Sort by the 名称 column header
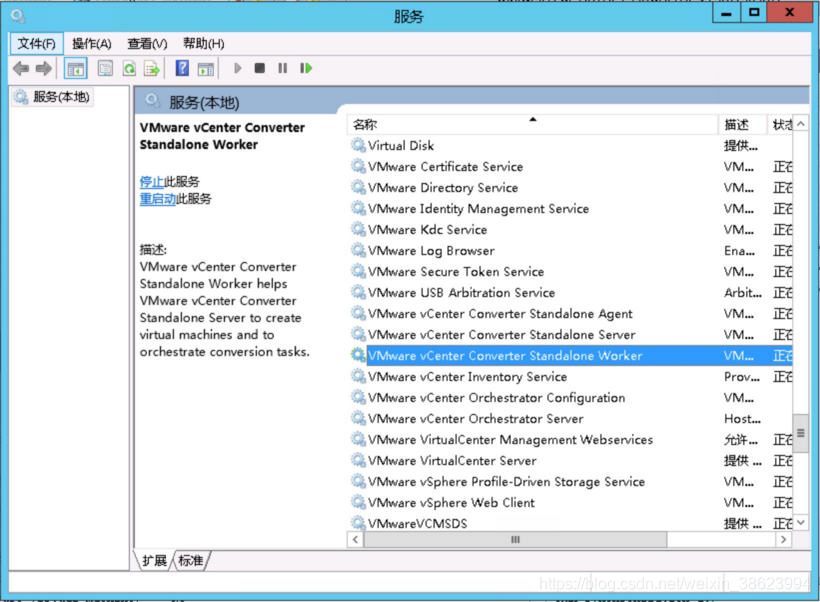The image size is (820, 602). (x=532, y=124)
